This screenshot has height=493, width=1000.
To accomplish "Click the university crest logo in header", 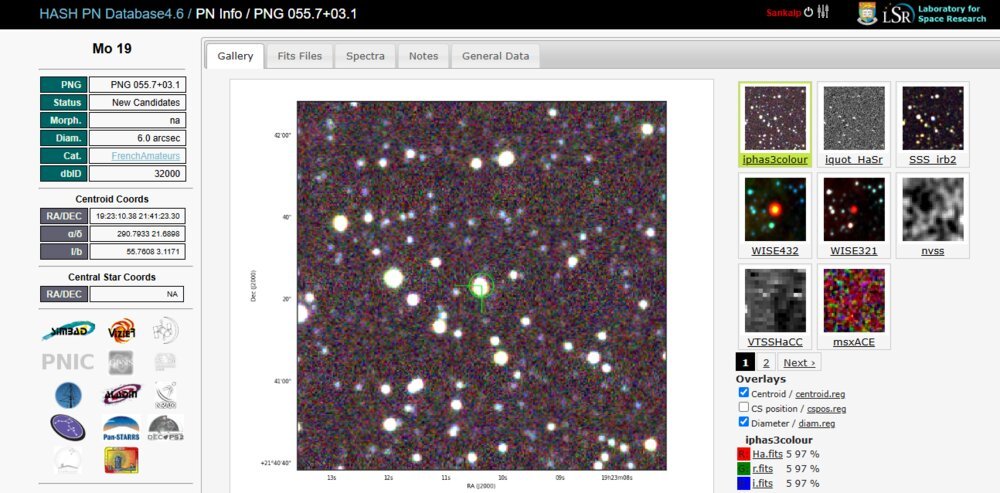I will tap(867, 13).
